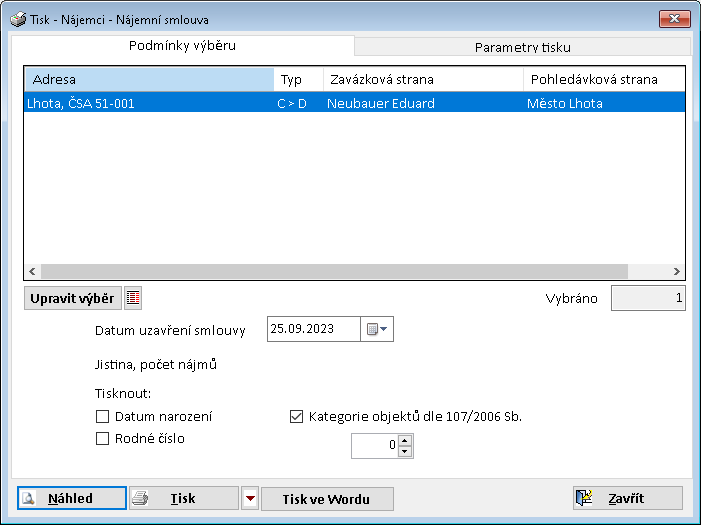Uncheck Kategorie objektů dle 107/2006 Sb.
701x525 pixels.
click(296, 417)
